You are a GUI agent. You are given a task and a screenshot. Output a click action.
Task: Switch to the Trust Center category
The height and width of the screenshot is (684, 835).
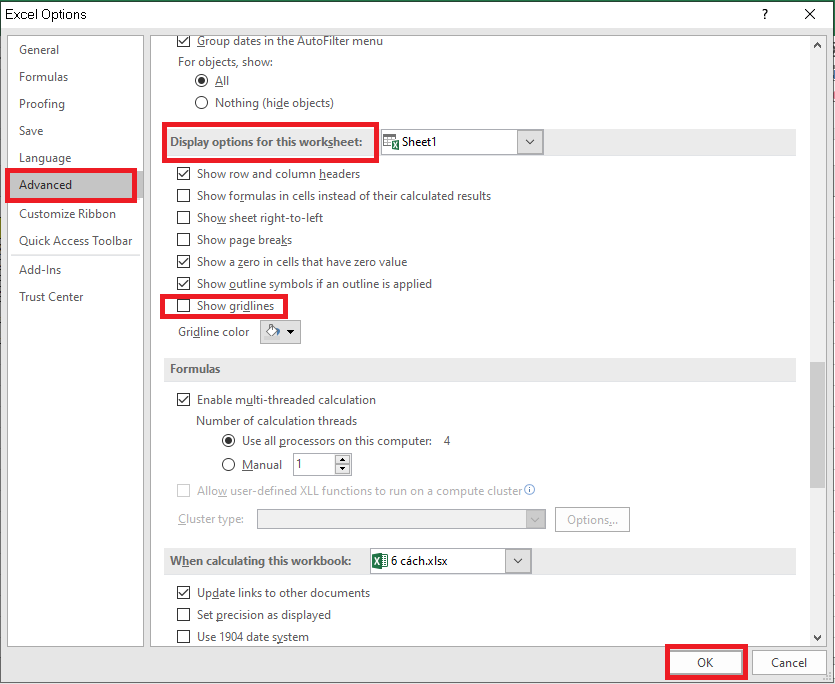coord(51,296)
